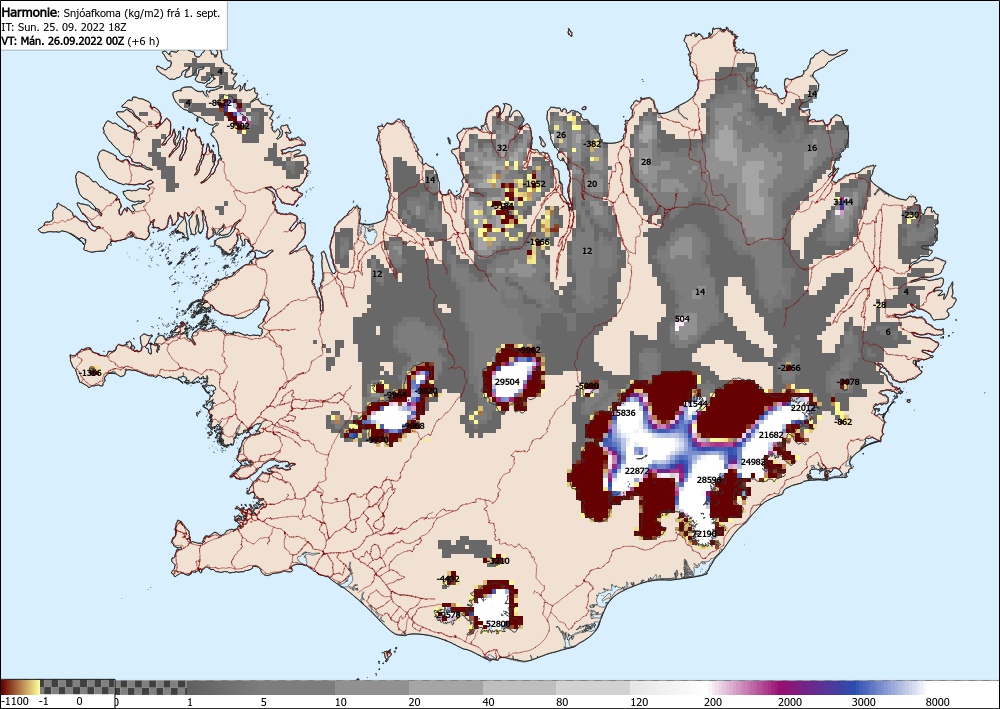Click the -28 value in the east

pyautogui.click(x=879, y=305)
